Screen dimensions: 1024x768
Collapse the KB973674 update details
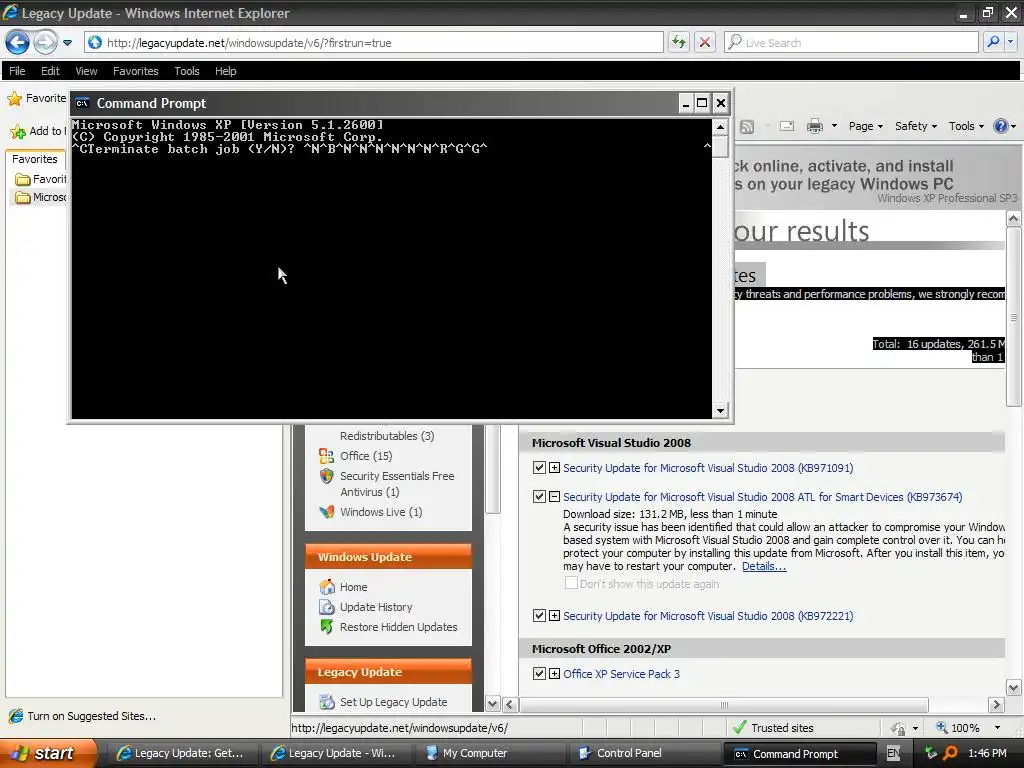tap(554, 496)
